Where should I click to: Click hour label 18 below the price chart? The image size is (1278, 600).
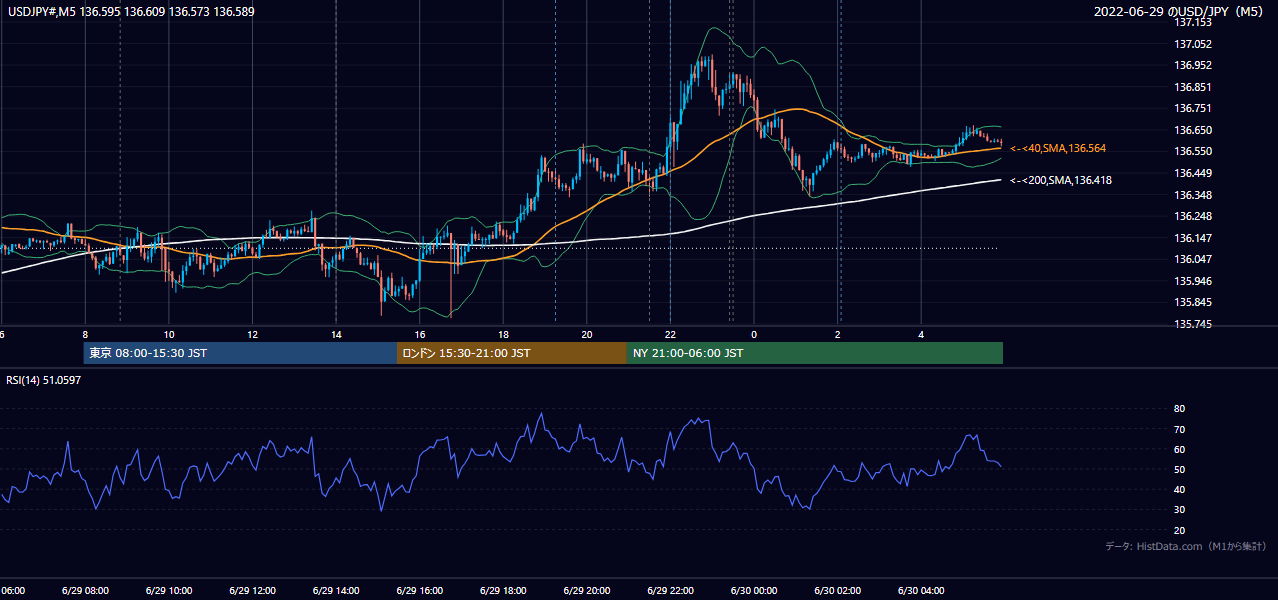503,335
